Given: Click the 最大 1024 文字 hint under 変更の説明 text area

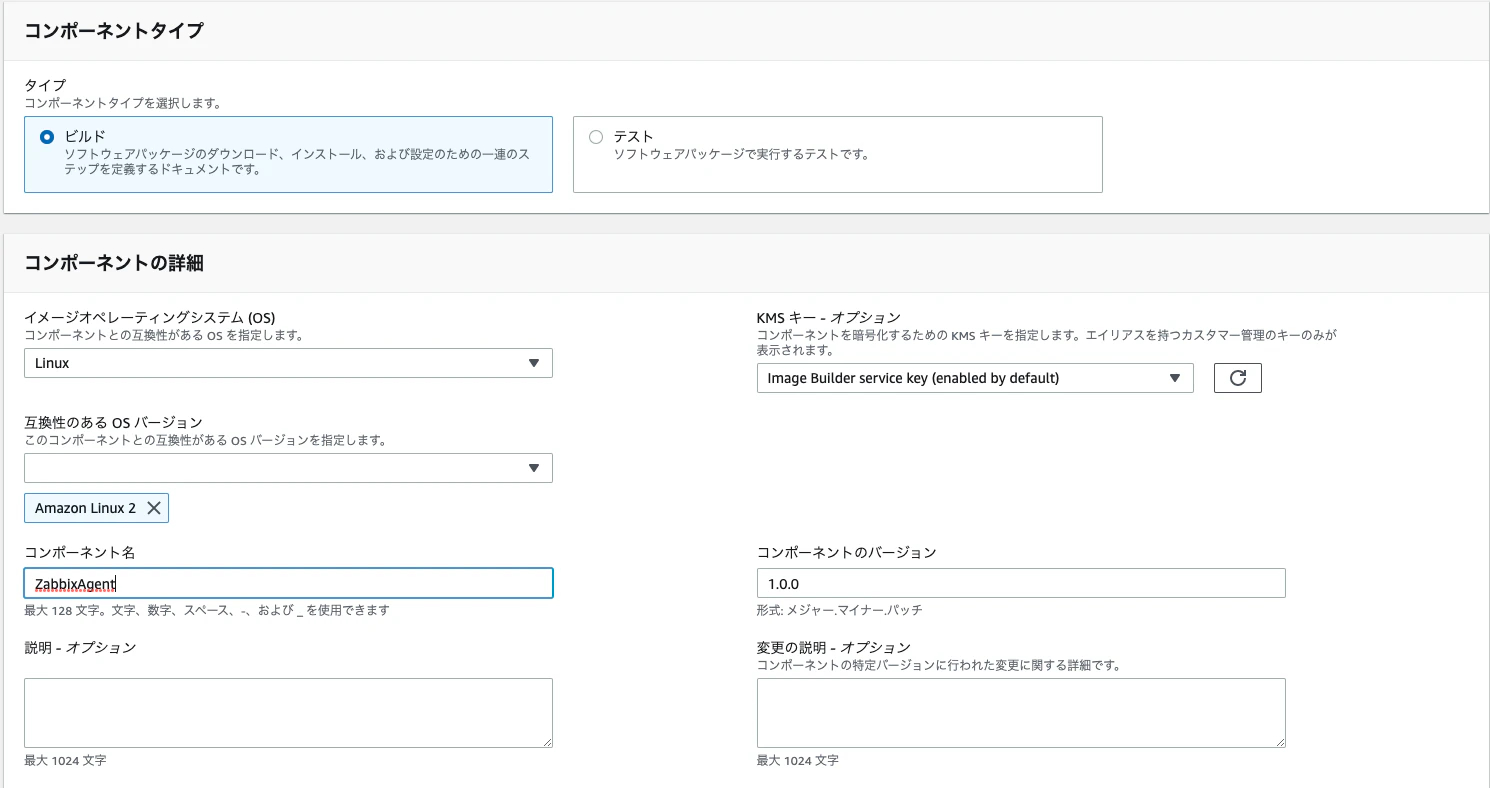Looking at the screenshot, I should pos(798,760).
